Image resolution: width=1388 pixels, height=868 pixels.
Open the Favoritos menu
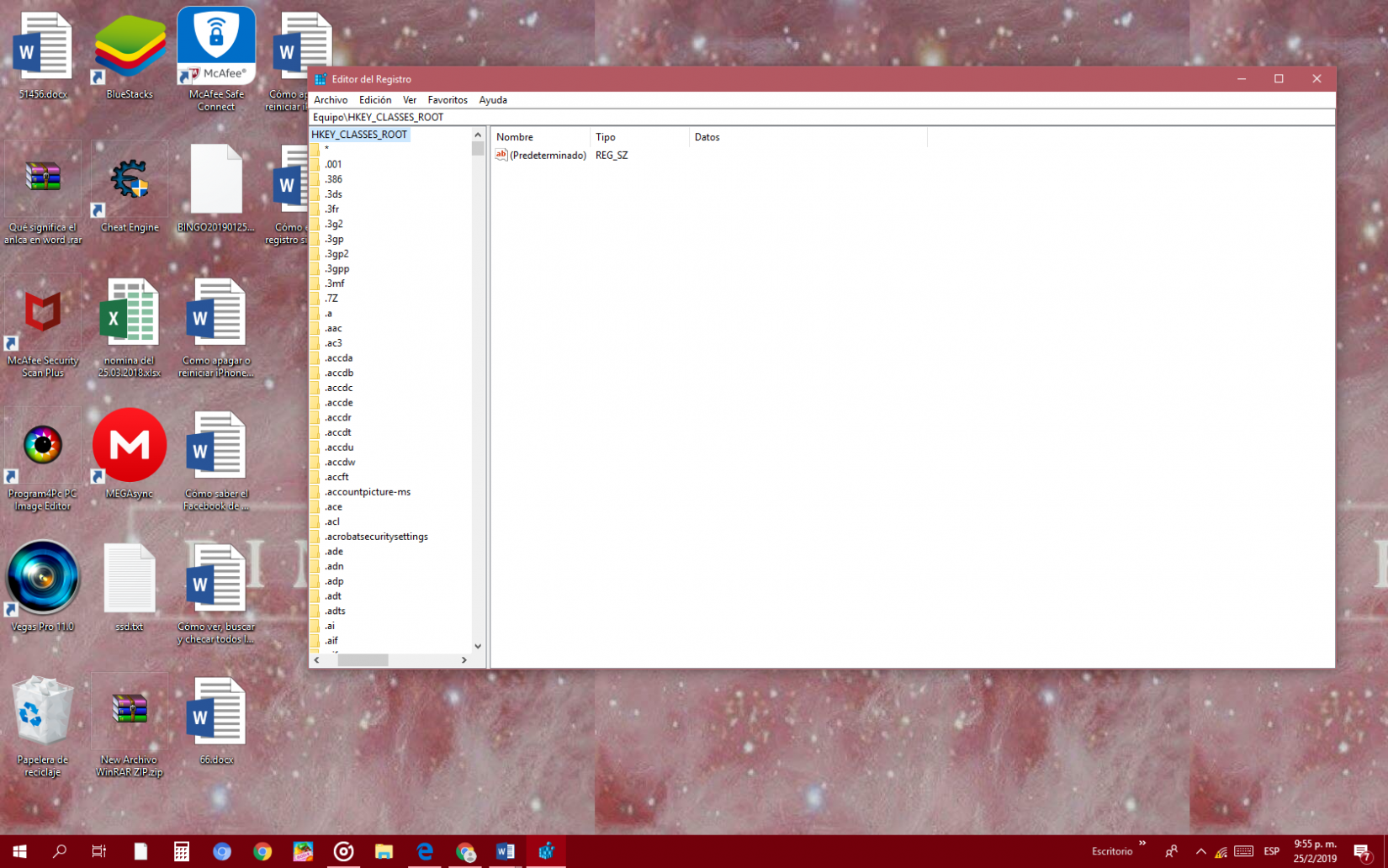coord(447,100)
